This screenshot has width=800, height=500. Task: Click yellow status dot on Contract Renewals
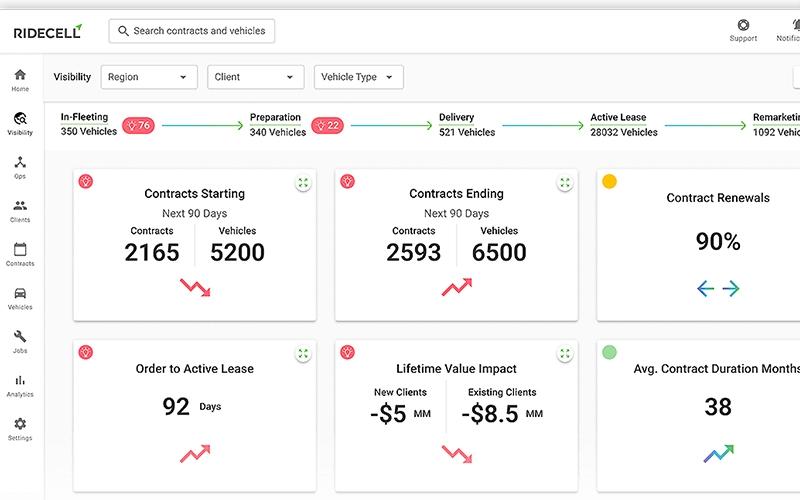coord(609,181)
